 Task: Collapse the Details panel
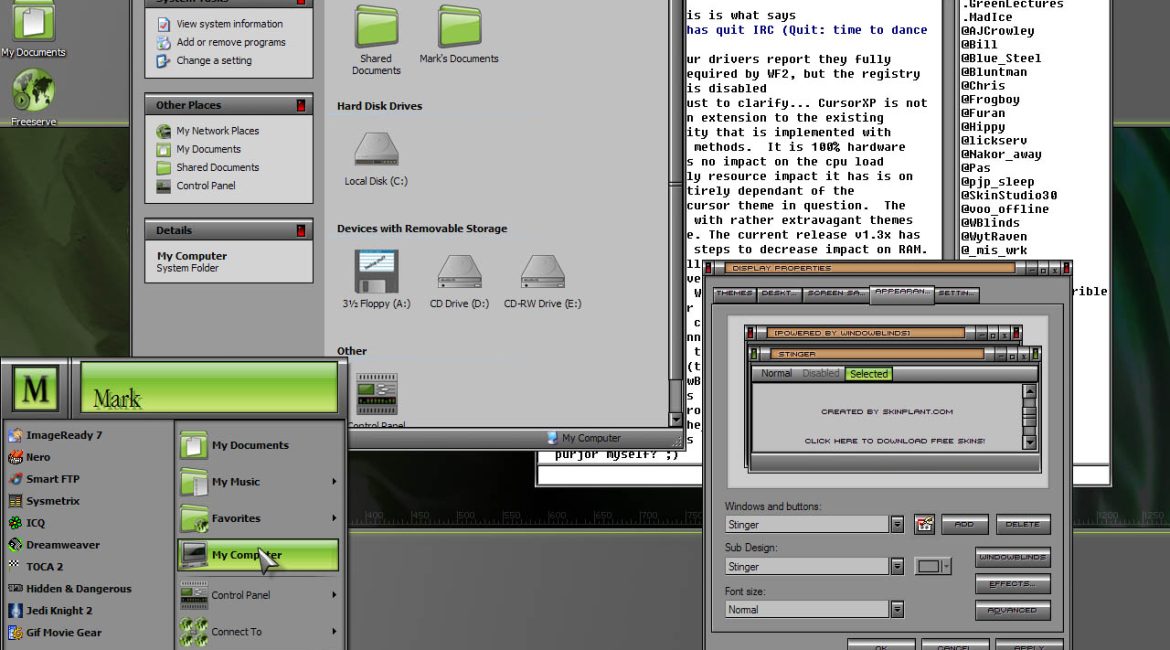tap(300, 230)
